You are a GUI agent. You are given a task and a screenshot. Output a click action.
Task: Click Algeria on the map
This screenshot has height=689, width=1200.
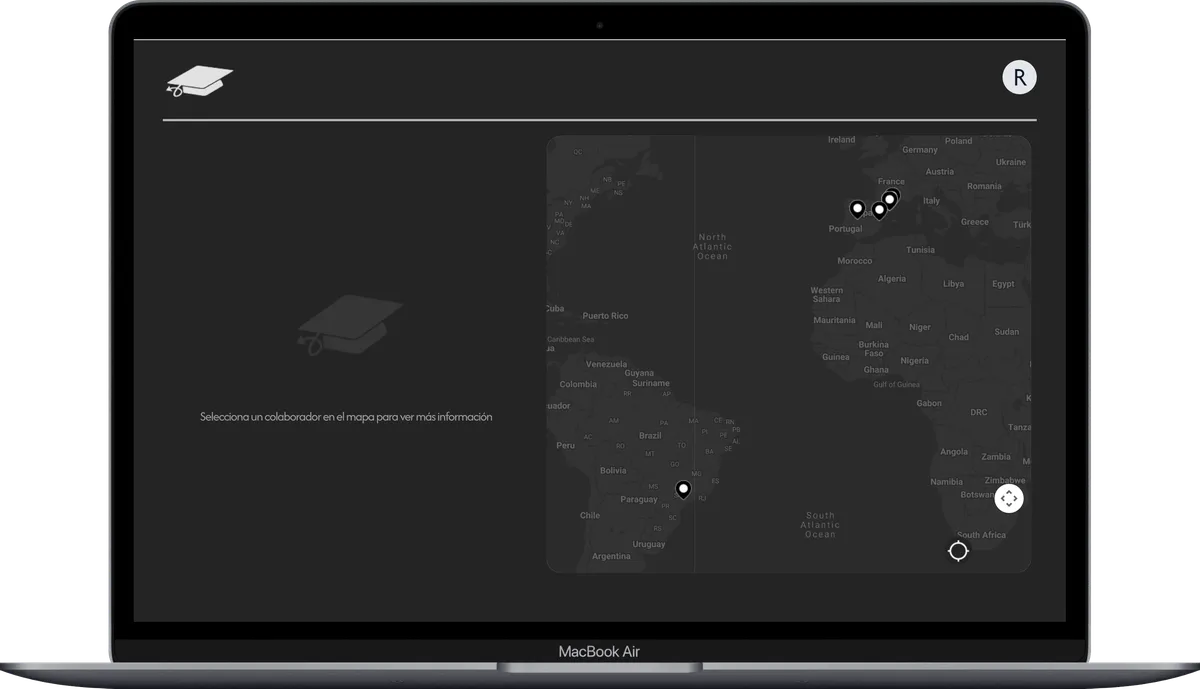891,279
